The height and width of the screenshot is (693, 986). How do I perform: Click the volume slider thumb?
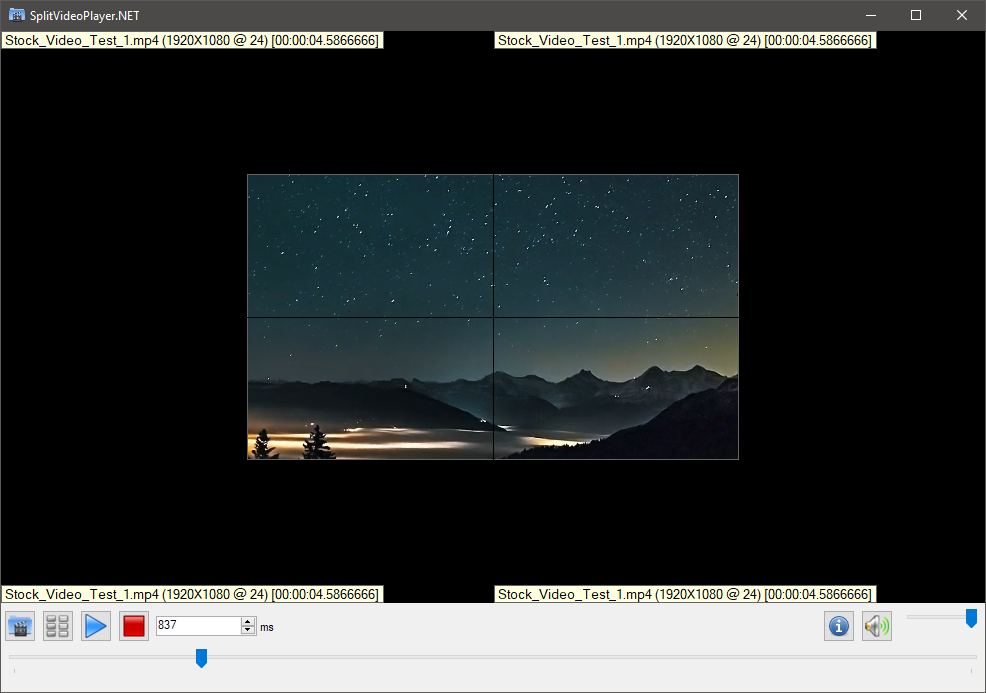[971, 618]
